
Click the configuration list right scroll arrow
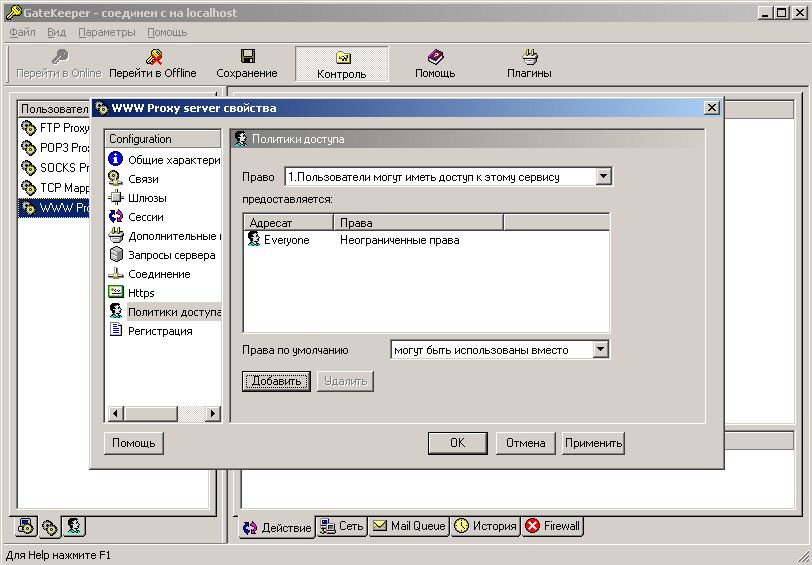click(212, 413)
